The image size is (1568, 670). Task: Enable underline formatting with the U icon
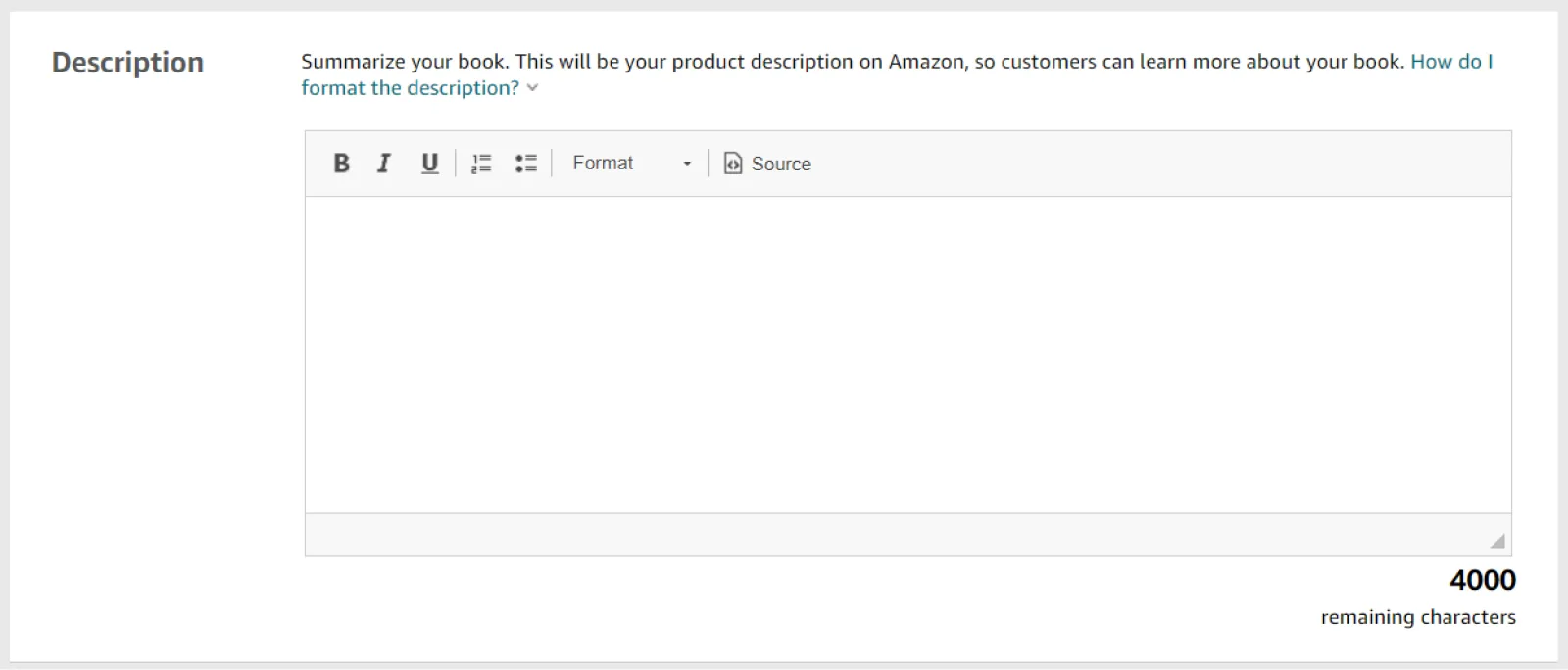click(x=429, y=164)
